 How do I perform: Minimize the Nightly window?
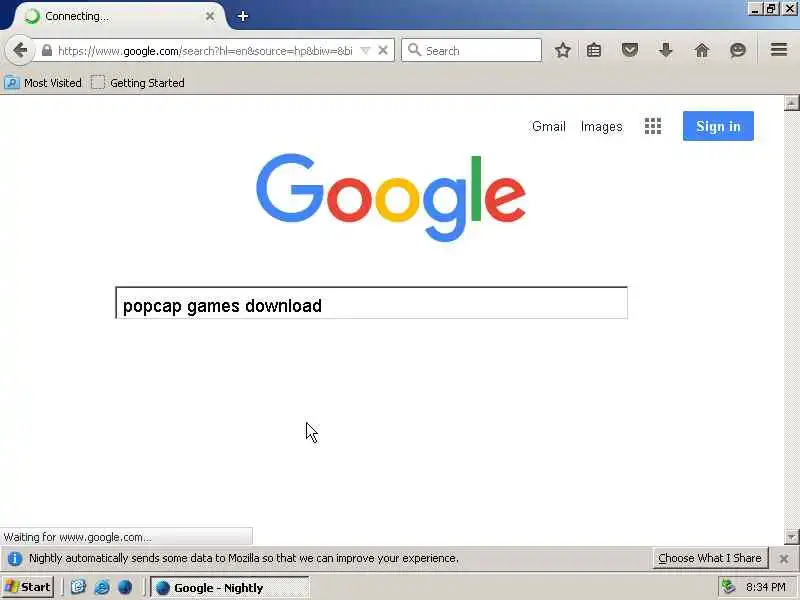click(x=755, y=9)
